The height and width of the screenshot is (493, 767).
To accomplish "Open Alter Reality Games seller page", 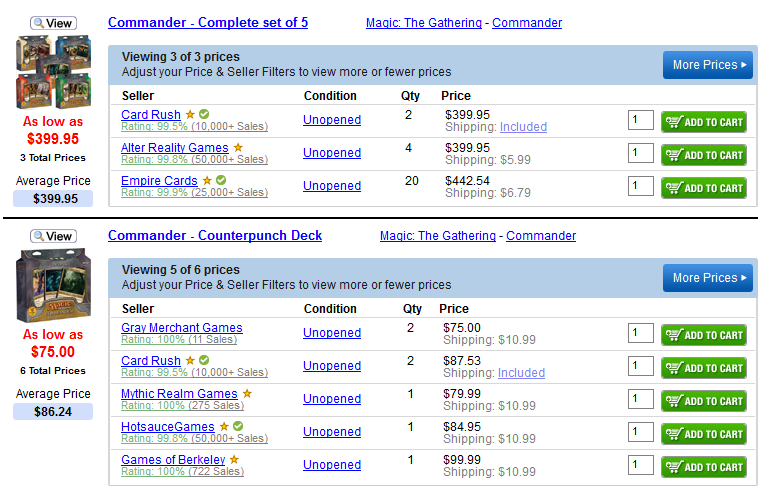I will [x=175, y=148].
